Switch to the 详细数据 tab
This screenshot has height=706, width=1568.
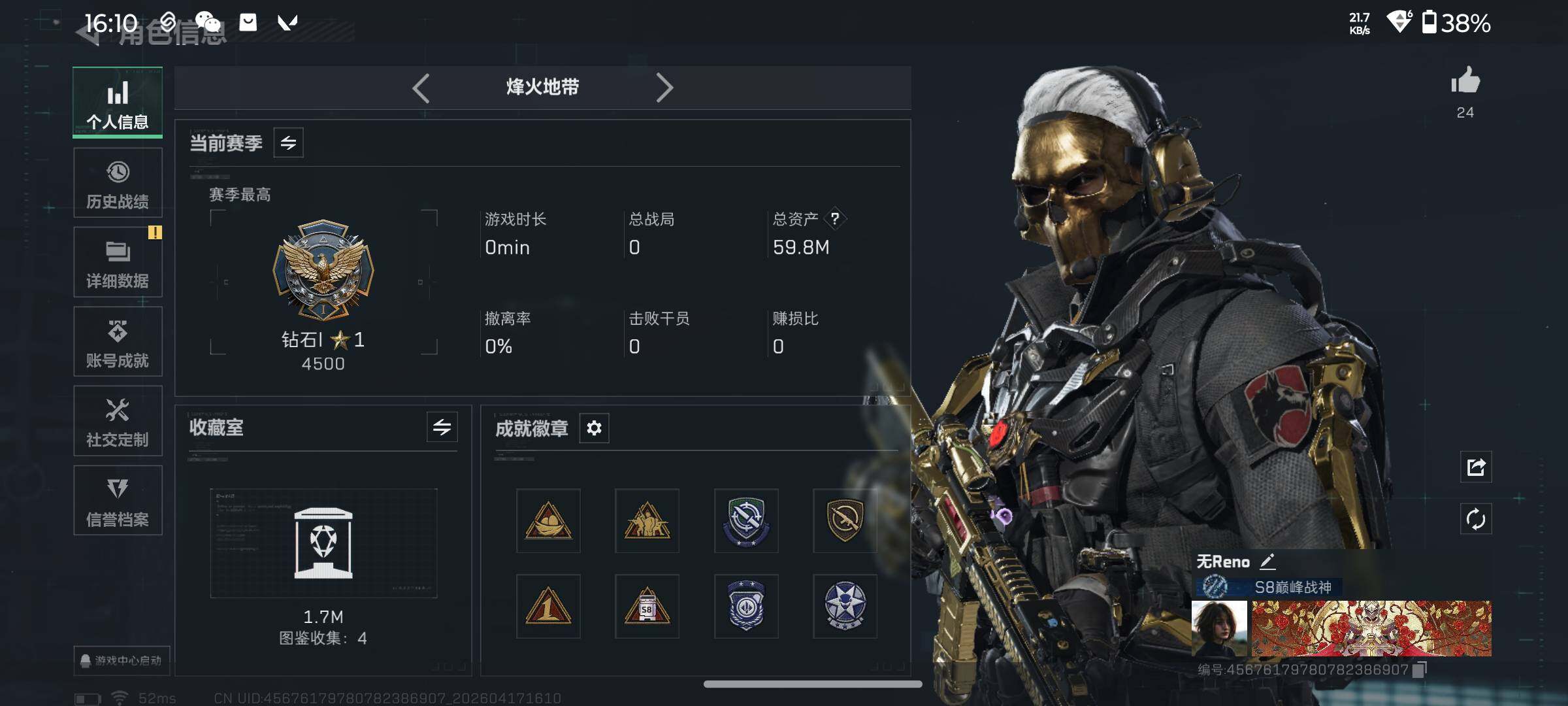click(x=118, y=262)
